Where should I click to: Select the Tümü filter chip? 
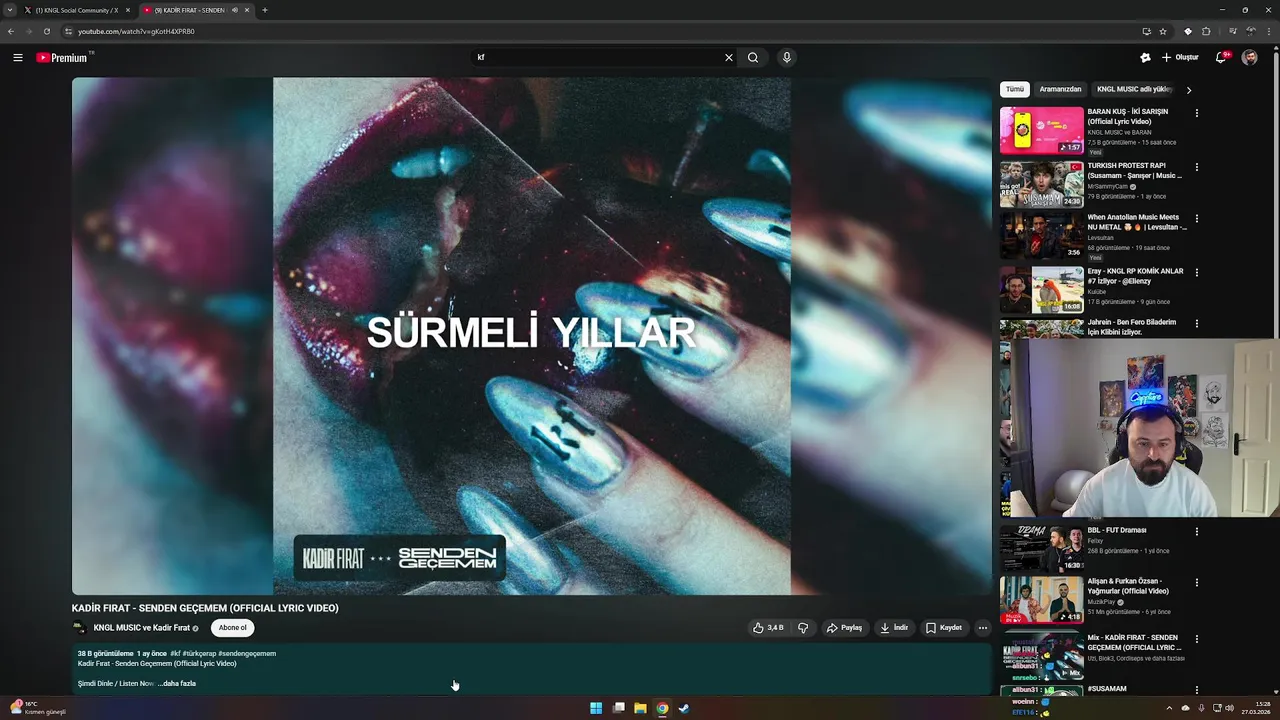pos(1015,89)
